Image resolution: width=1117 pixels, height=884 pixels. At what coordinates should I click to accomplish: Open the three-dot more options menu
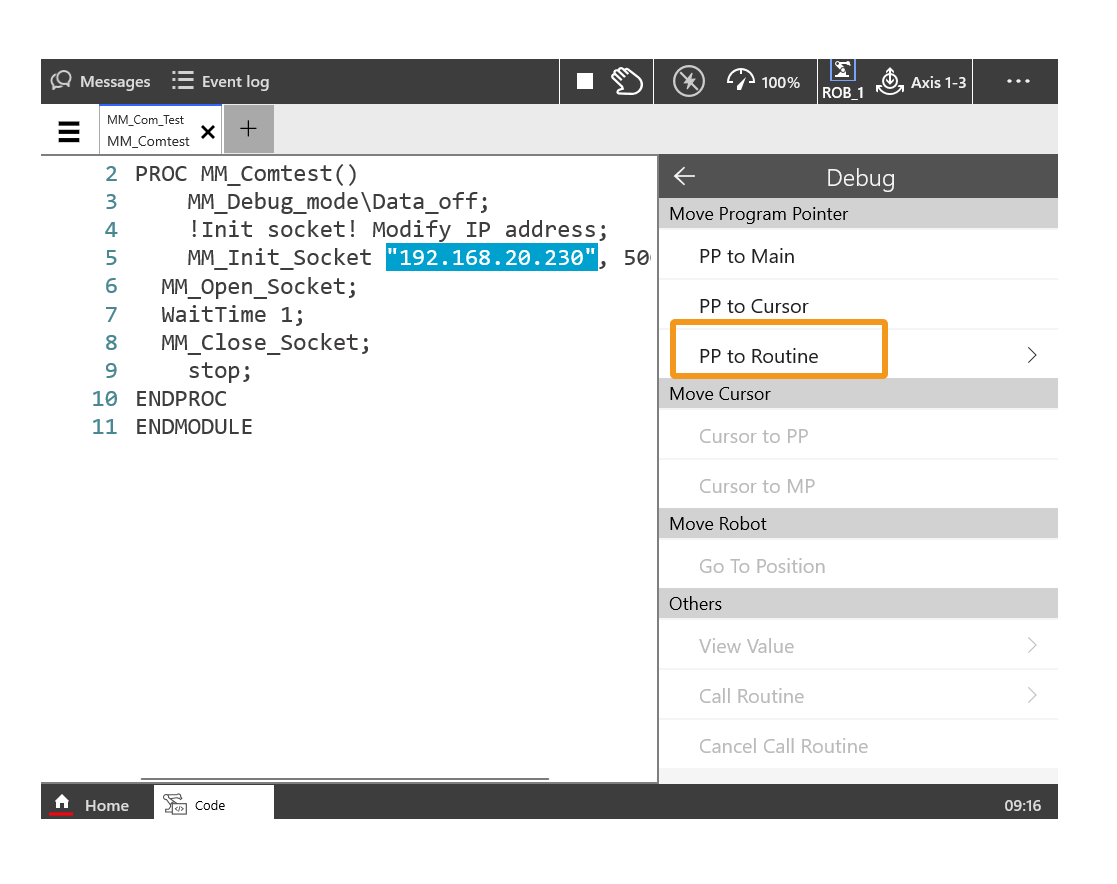tap(1017, 82)
